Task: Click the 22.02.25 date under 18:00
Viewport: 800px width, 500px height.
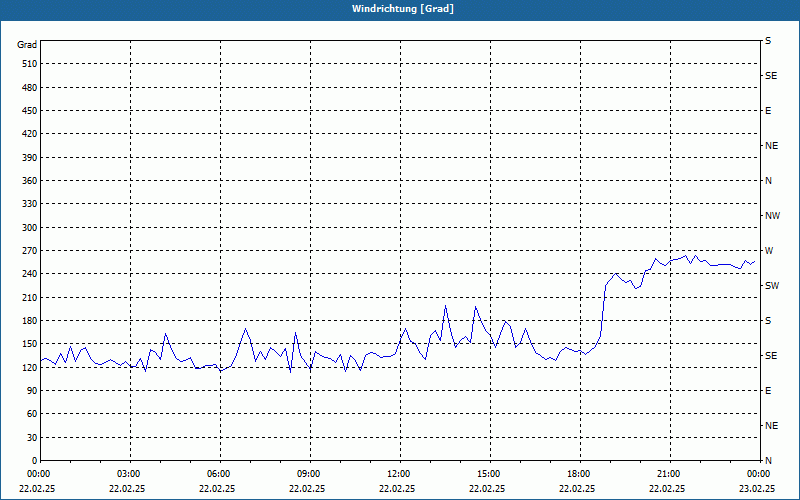Action: [577, 488]
